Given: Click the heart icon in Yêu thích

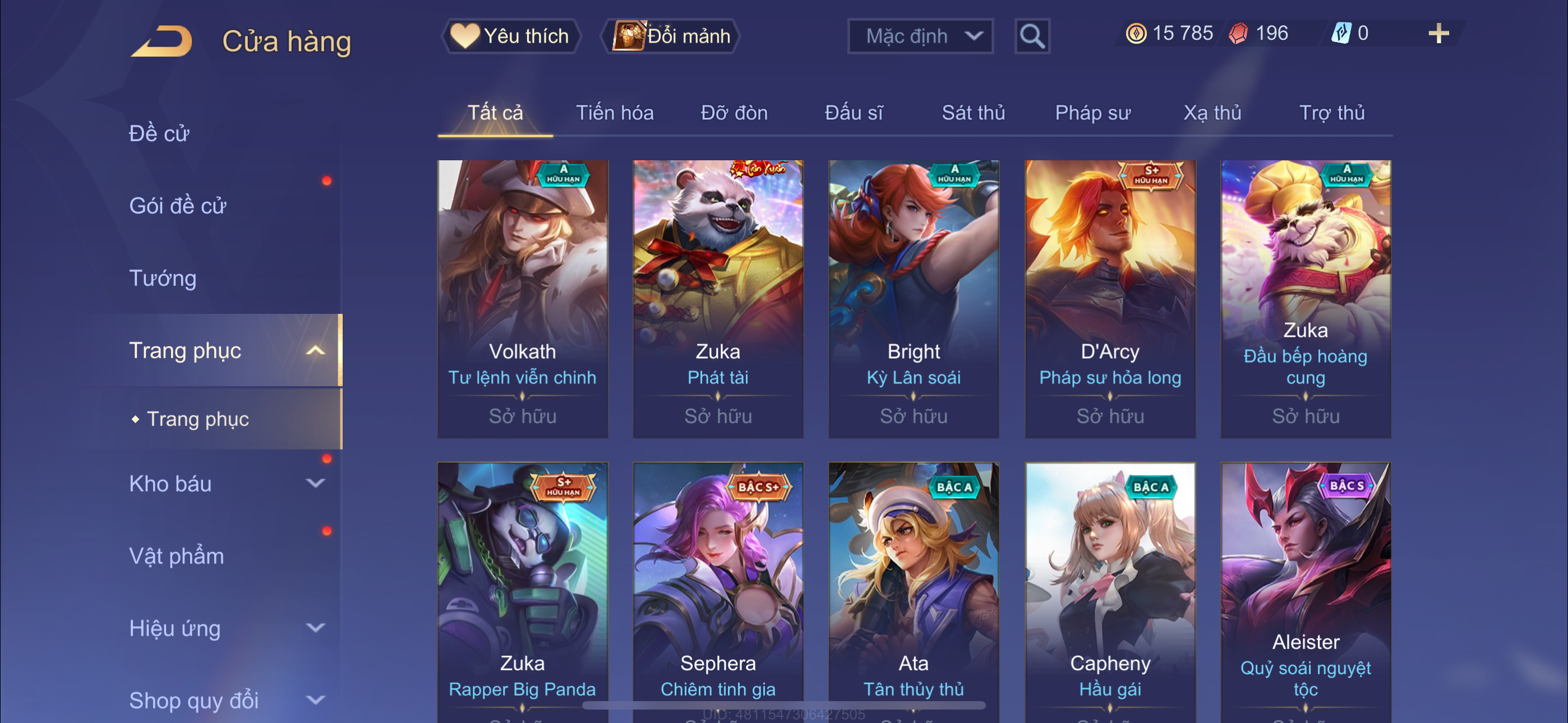Looking at the screenshot, I should click(464, 36).
